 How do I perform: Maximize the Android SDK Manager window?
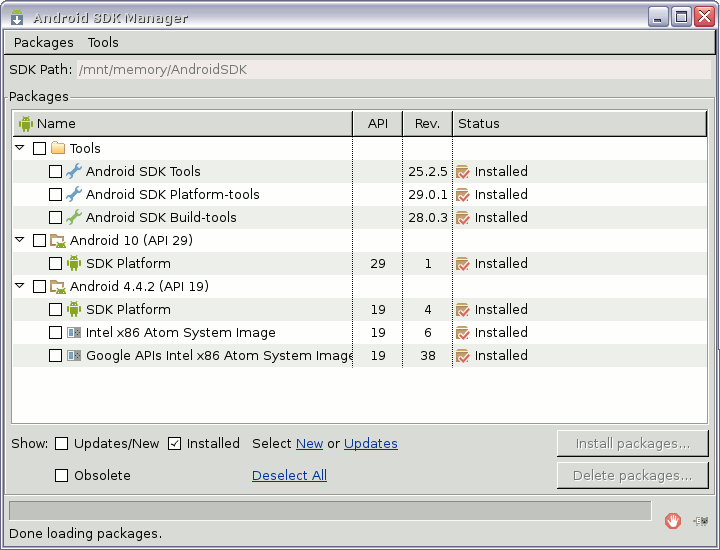(x=681, y=17)
